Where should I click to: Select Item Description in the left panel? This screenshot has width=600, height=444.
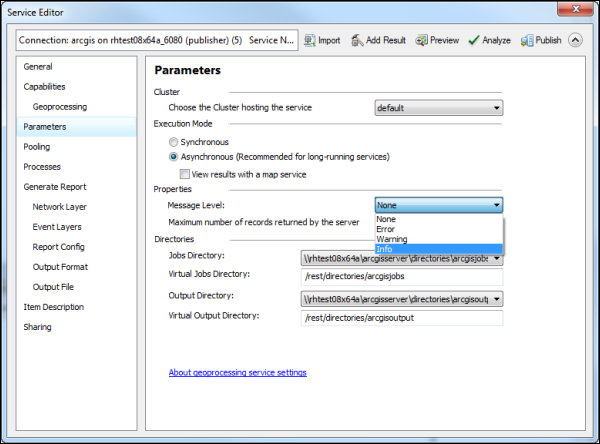point(54,307)
